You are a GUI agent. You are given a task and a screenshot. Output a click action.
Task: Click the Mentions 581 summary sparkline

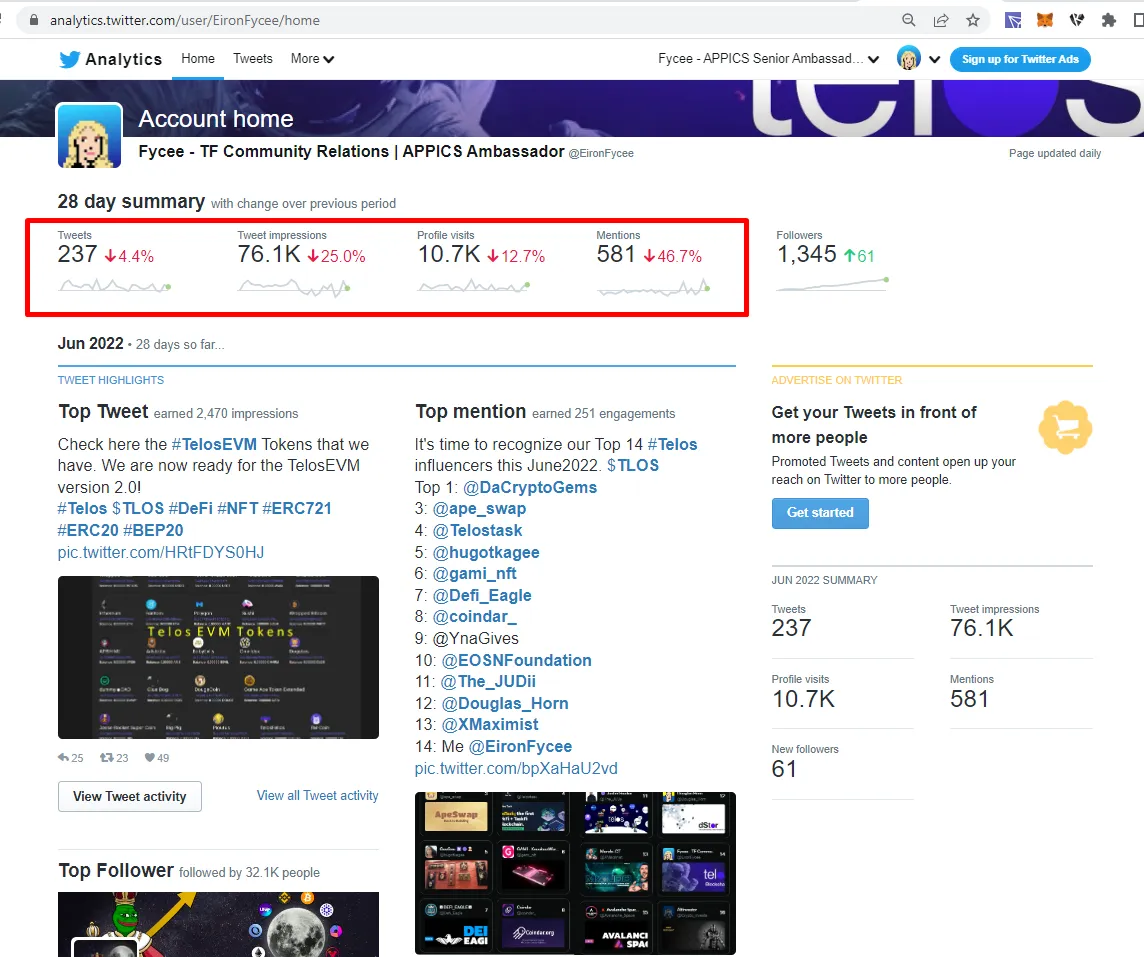(x=653, y=288)
